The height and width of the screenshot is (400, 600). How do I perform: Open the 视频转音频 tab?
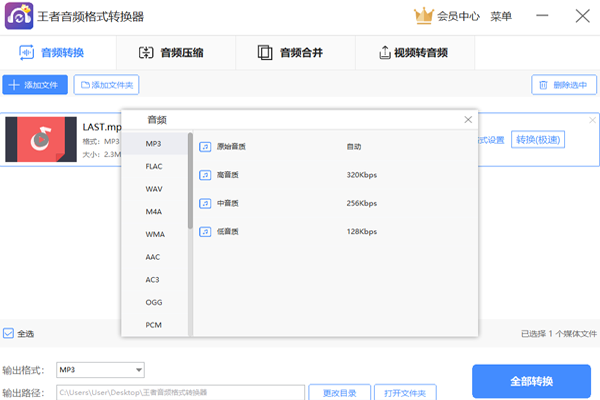tap(414, 53)
